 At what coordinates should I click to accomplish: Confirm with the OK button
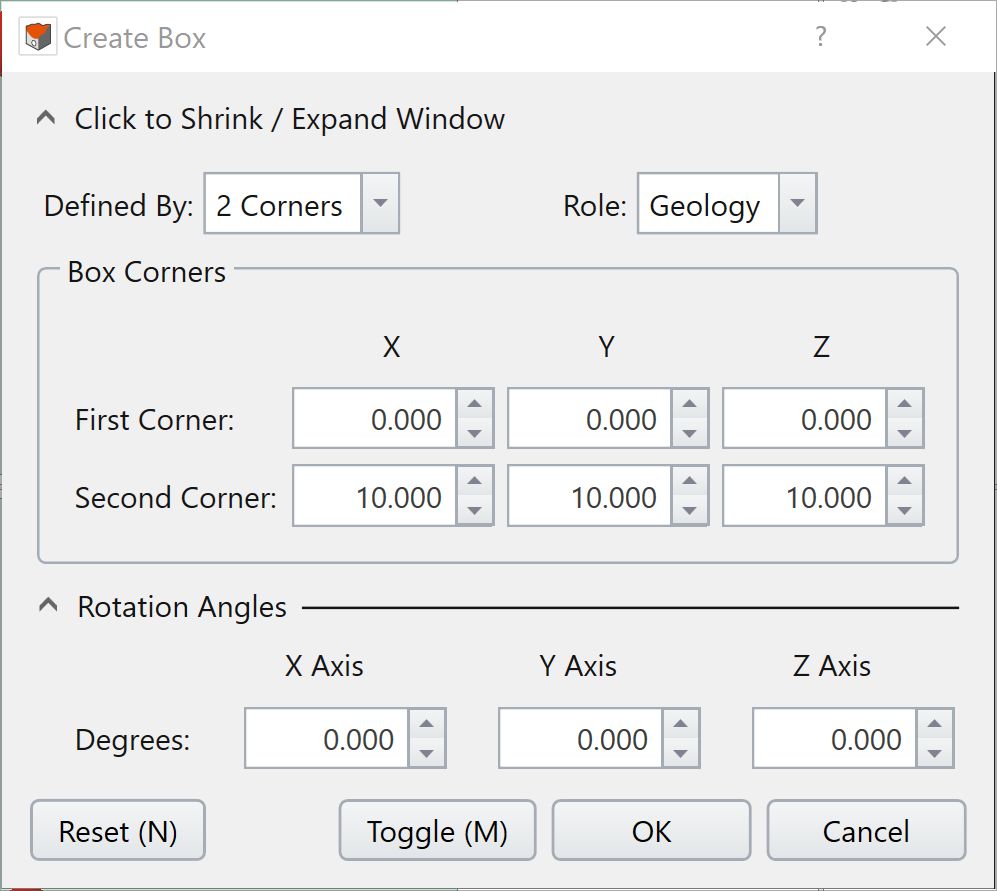[651, 830]
